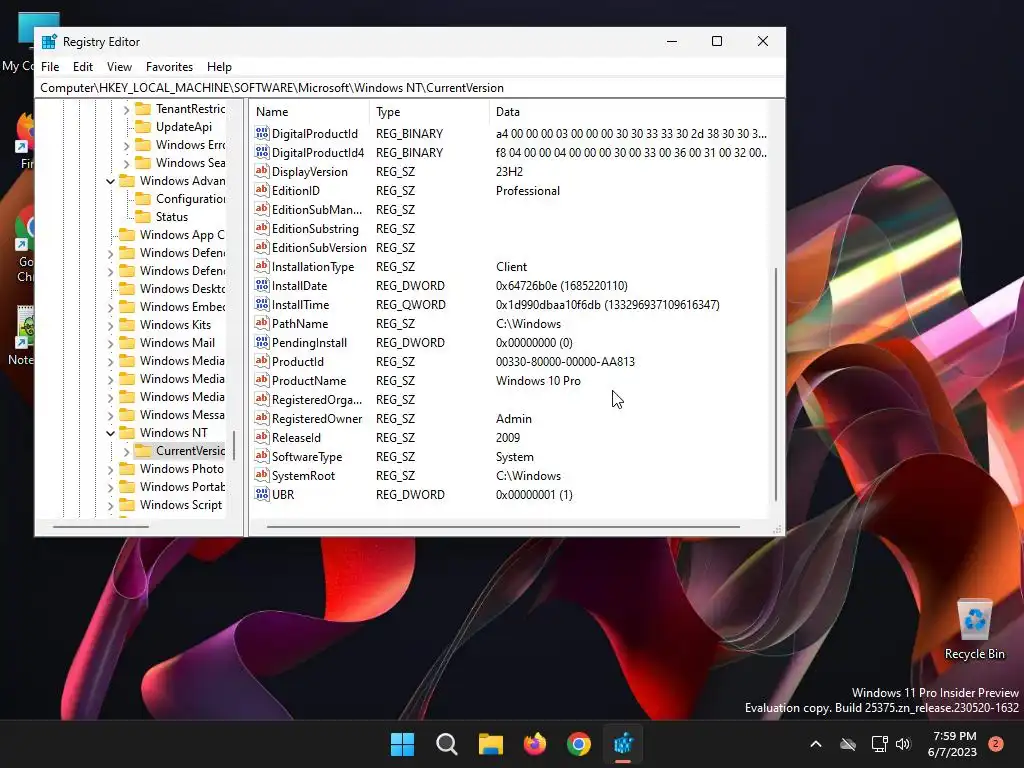Click the Windows NT folder icon

tap(127, 432)
